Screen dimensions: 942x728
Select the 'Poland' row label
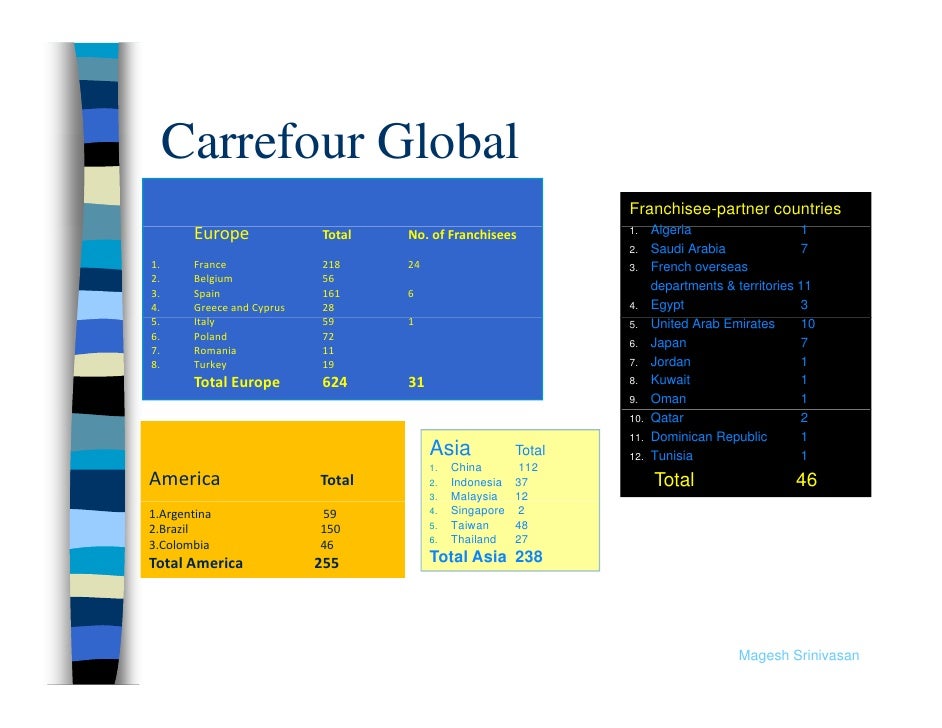(x=210, y=337)
